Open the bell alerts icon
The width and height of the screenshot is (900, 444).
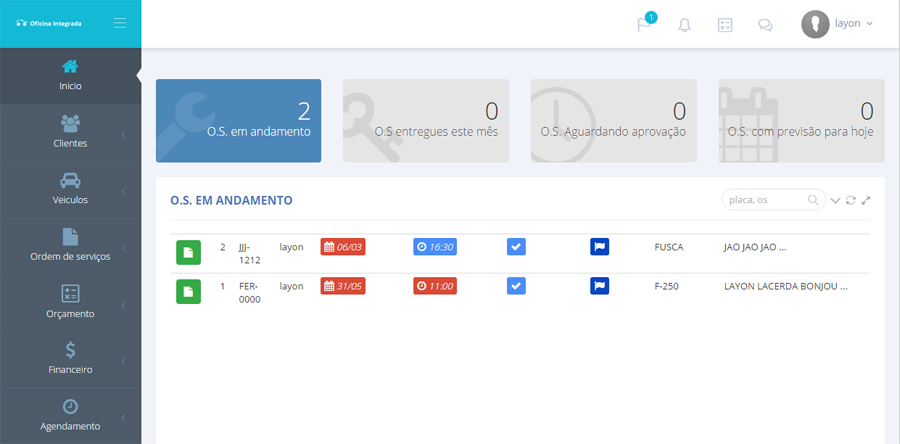click(685, 25)
